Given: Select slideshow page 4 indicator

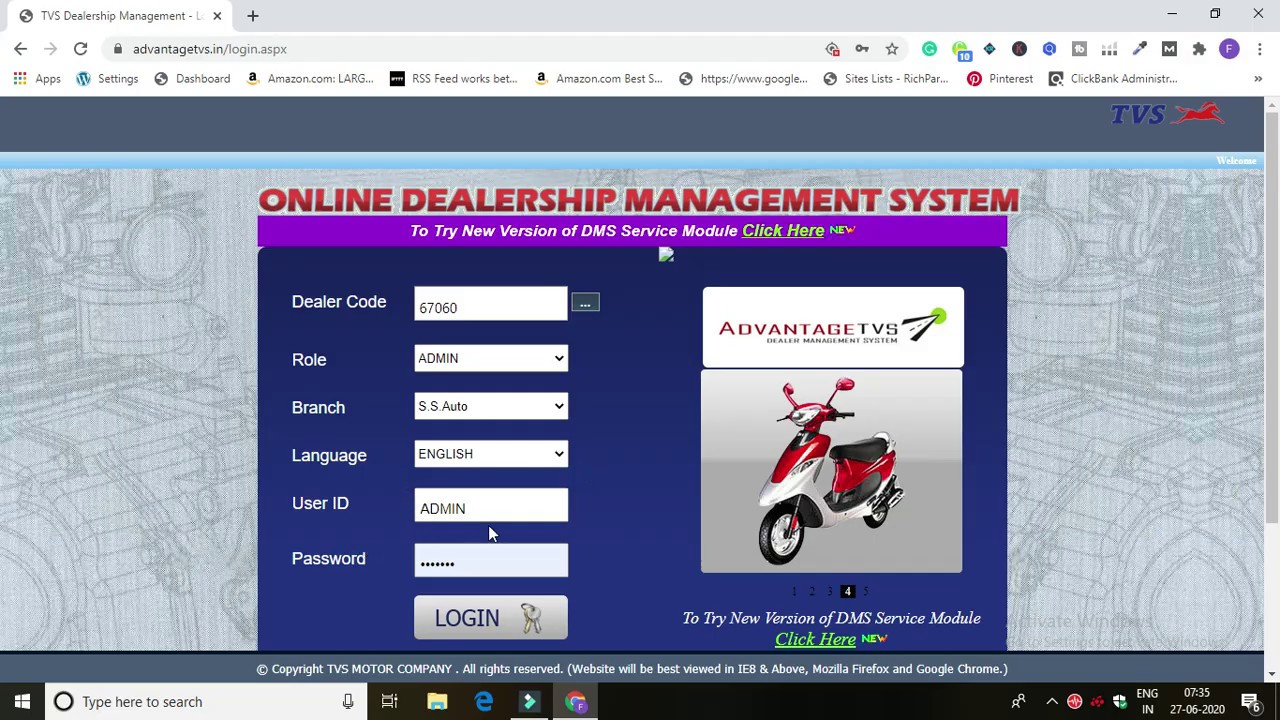Looking at the screenshot, I should (847, 591).
